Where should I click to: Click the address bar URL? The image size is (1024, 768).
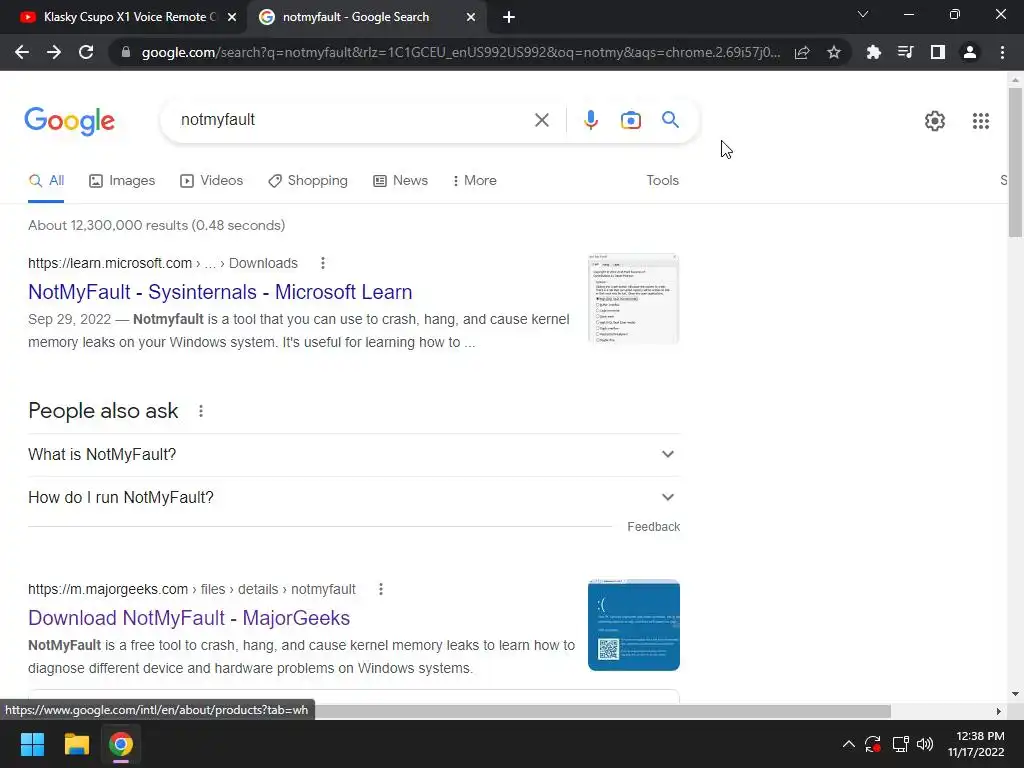(x=460, y=52)
